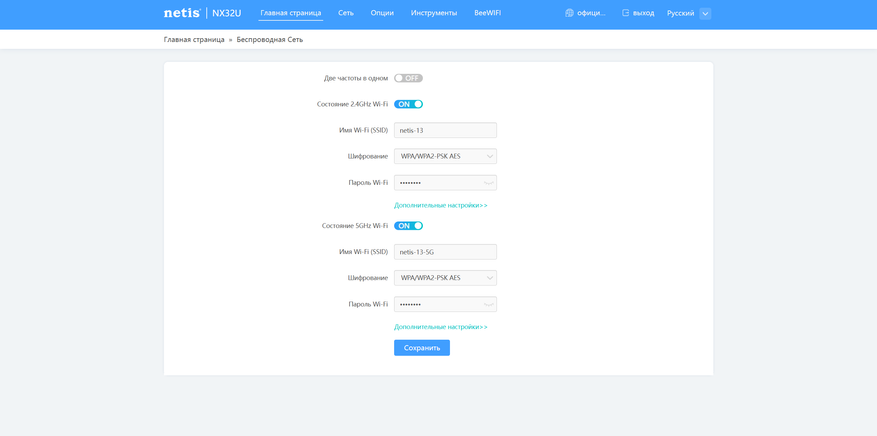
Task: Click the Состояние 5GHz Wi-Fi label
Action: [x=355, y=226]
